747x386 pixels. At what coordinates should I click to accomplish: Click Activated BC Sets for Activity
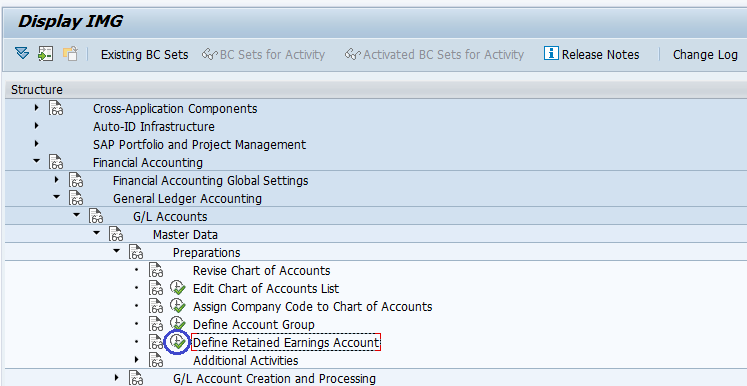point(434,55)
